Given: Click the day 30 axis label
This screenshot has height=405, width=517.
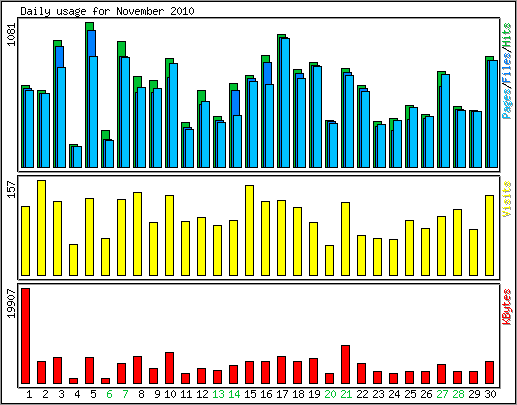Looking at the screenshot, I should [x=490, y=394].
